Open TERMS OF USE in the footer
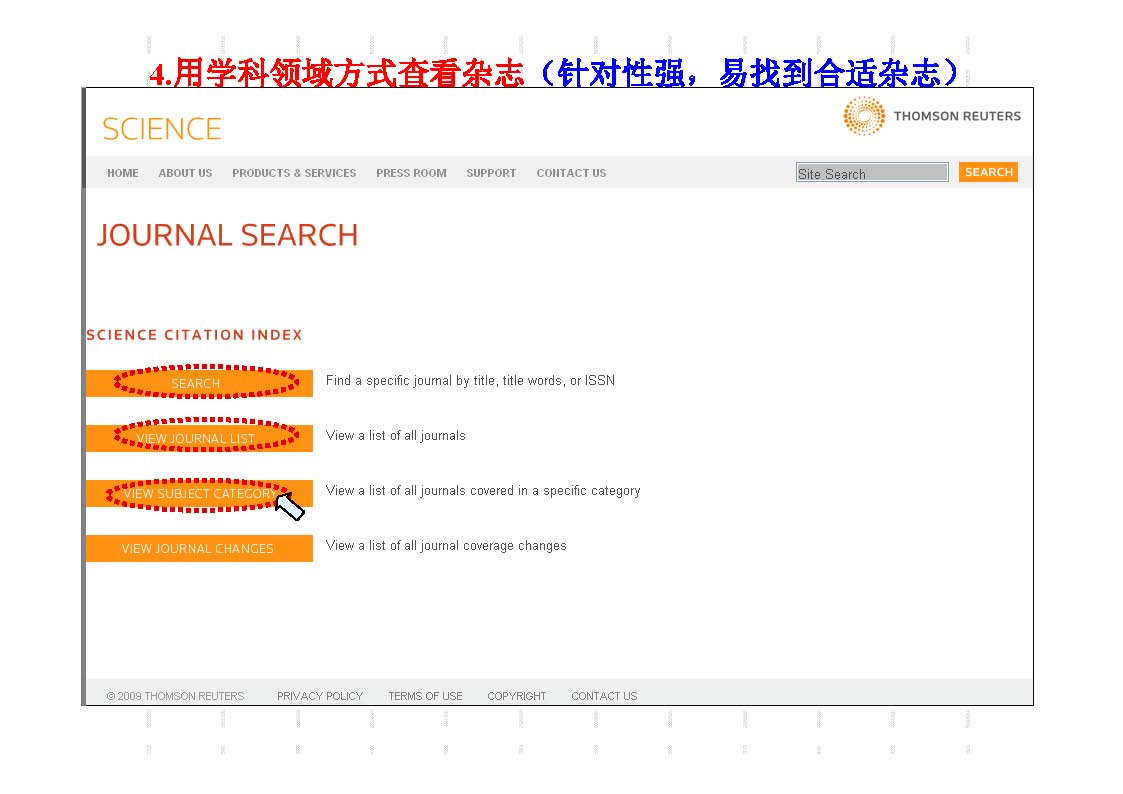The height and width of the screenshot is (794, 1123). (x=425, y=696)
